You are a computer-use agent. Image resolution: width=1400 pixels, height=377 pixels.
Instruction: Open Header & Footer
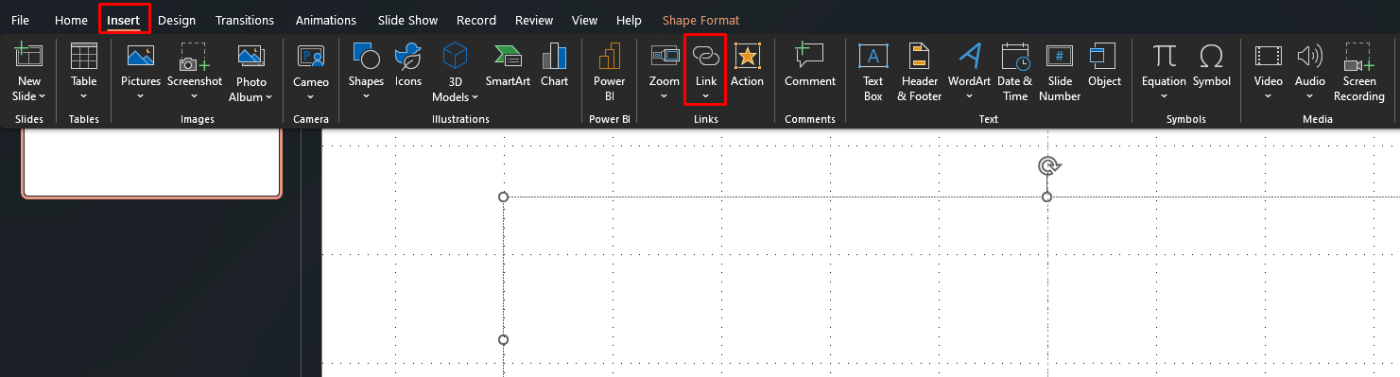pyautogui.click(x=918, y=73)
